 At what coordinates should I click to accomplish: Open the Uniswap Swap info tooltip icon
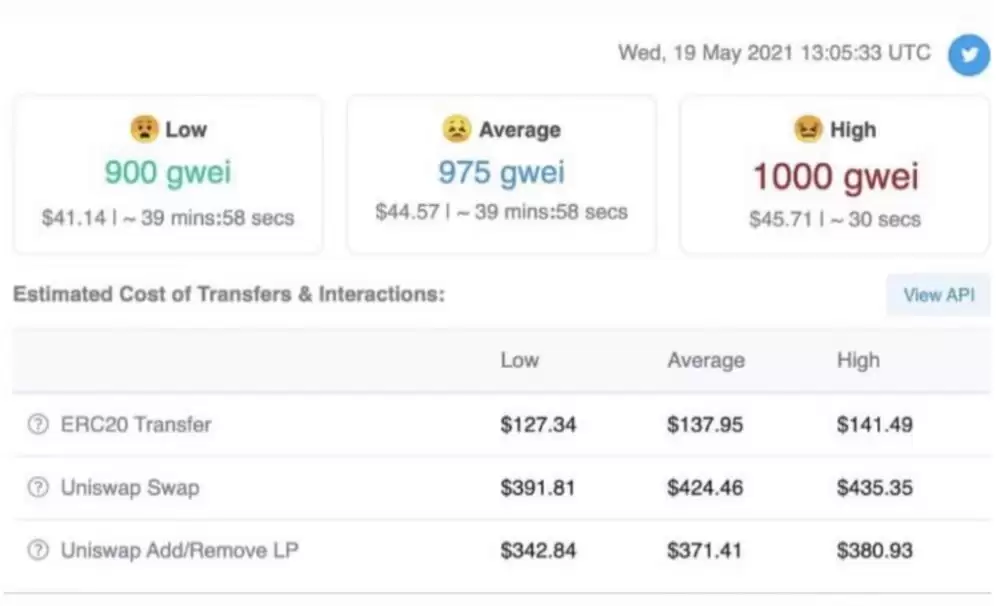click(x=37, y=487)
